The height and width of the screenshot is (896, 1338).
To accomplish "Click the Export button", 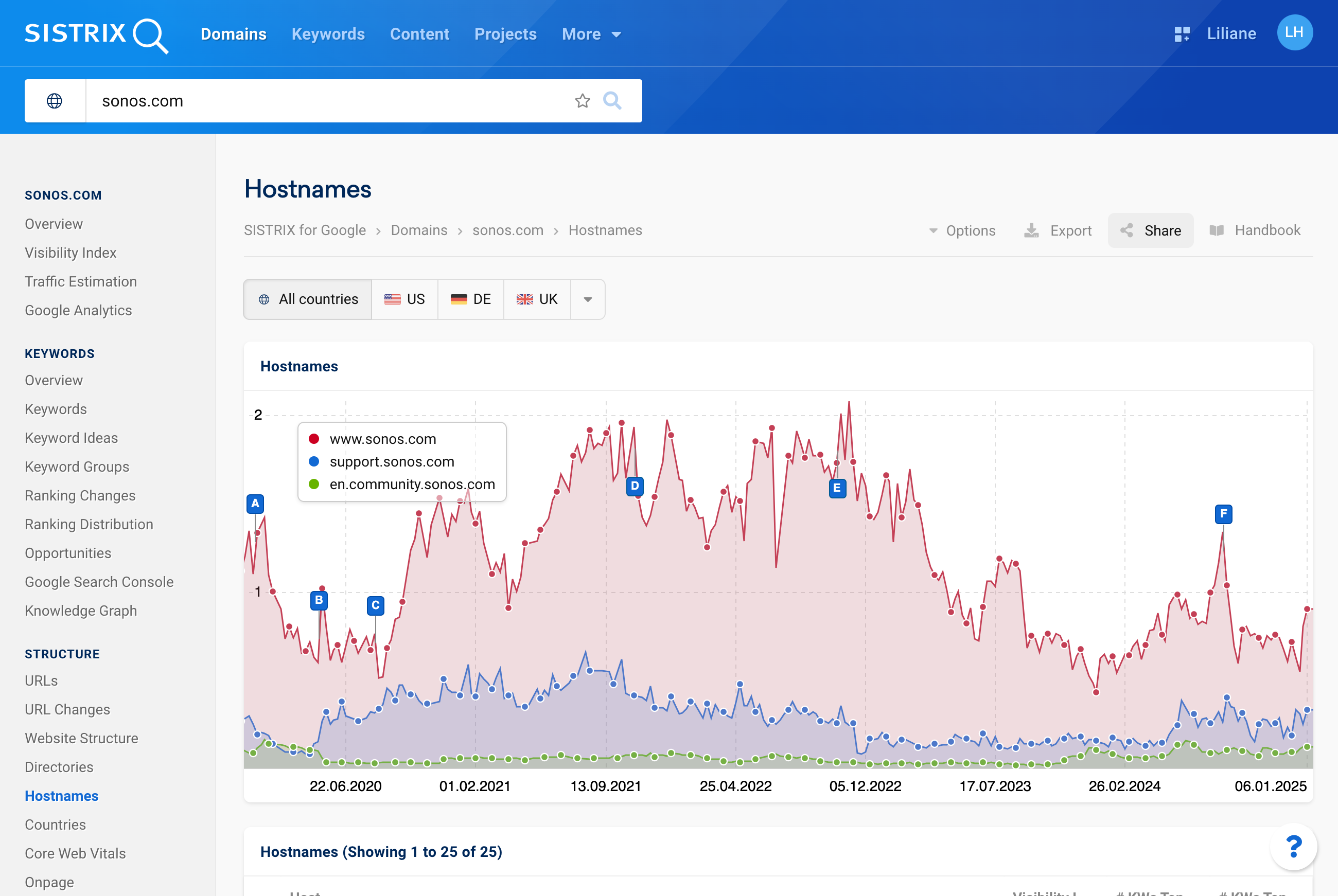I will (x=1058, y=230).
